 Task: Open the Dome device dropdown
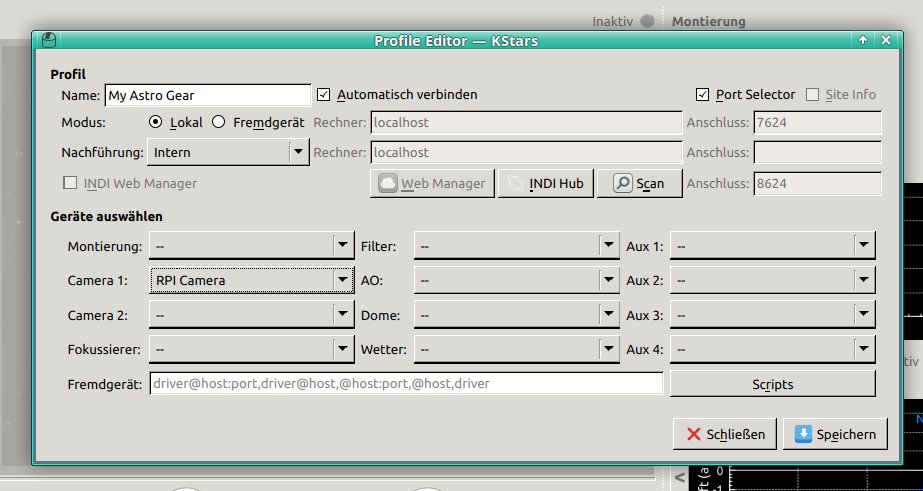(x=517, y=315)
